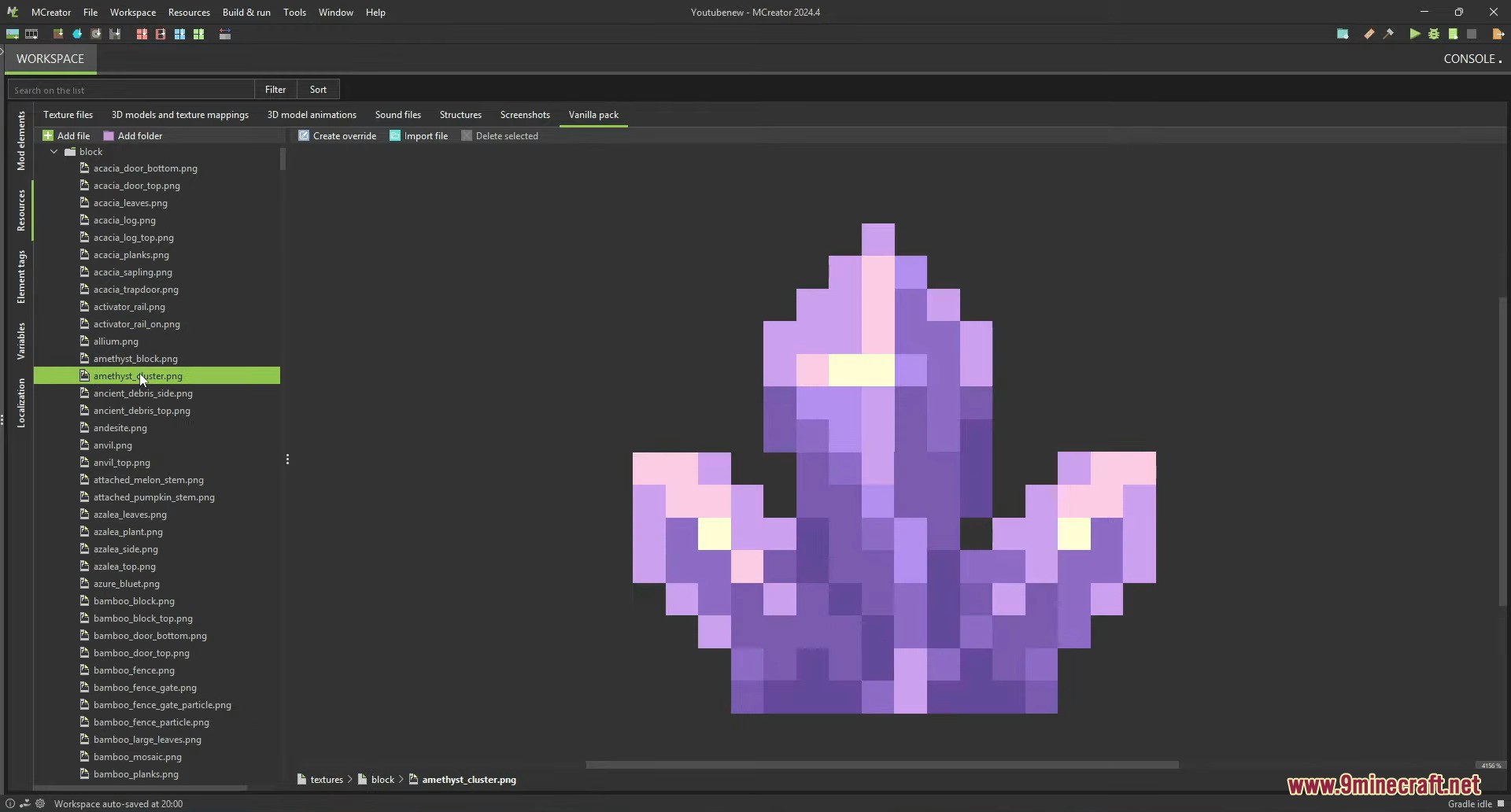The width and height of the screenshot is (1511, 812).
Task: Switch to 3D models and texture mappings tab
Action: coord(180,115)
